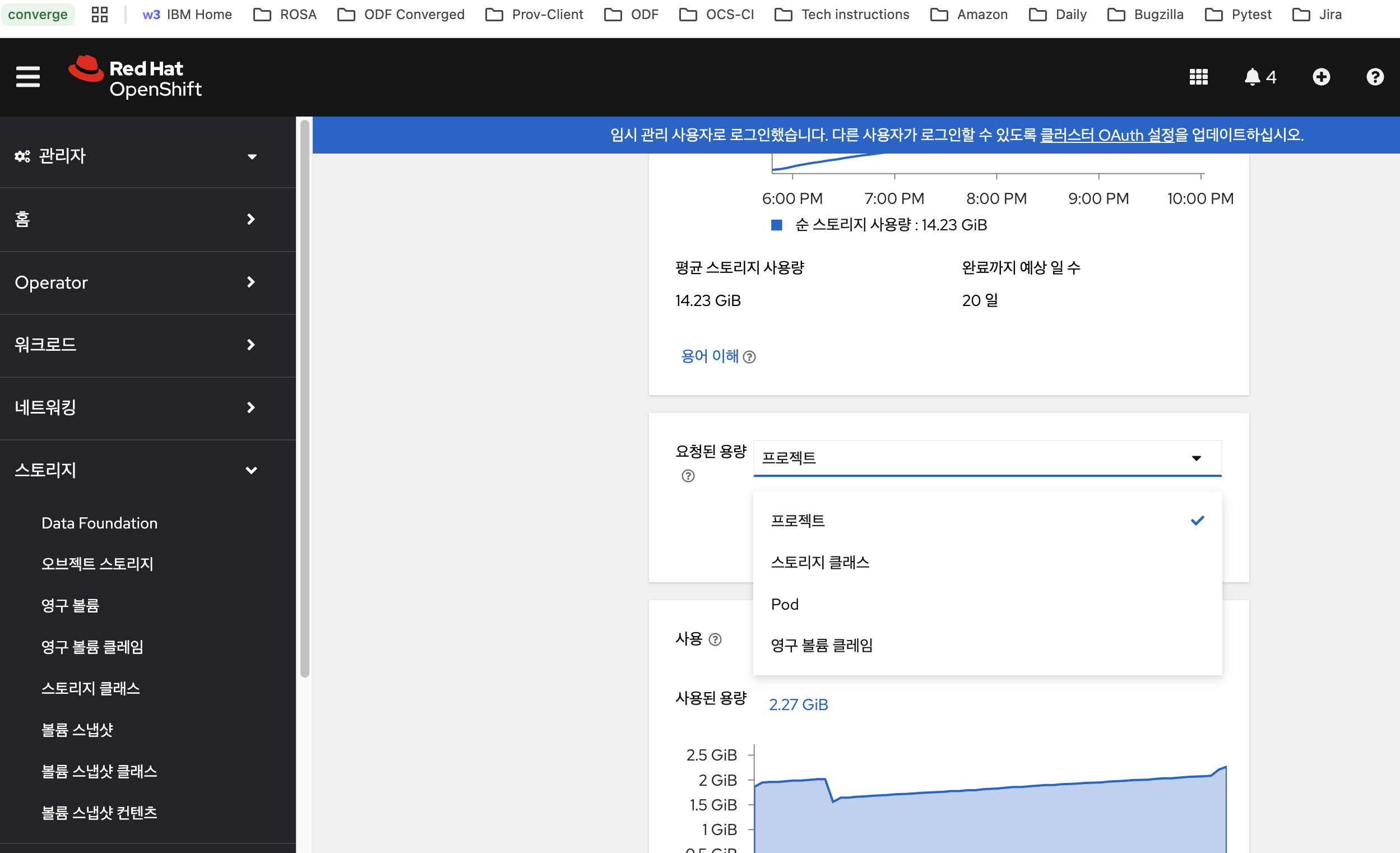Click help icon next to 사용 label
Image resolution: width=1400 pixels, height=853 pixels.
click(715, 640)
